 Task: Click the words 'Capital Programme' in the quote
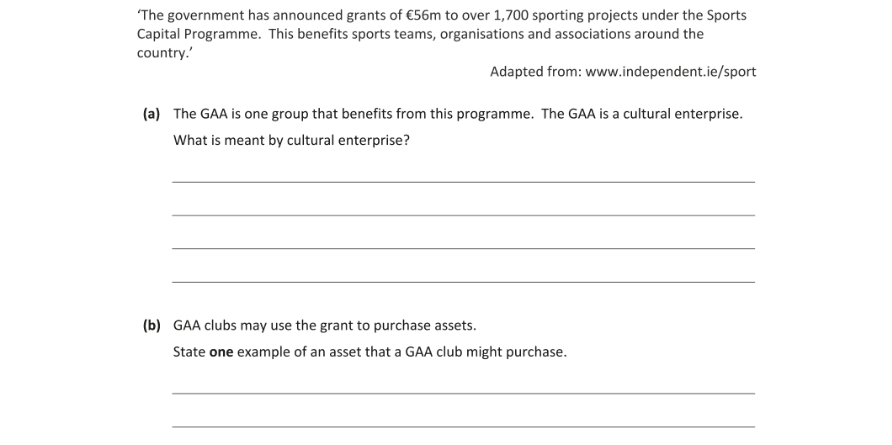pos(199,34)
